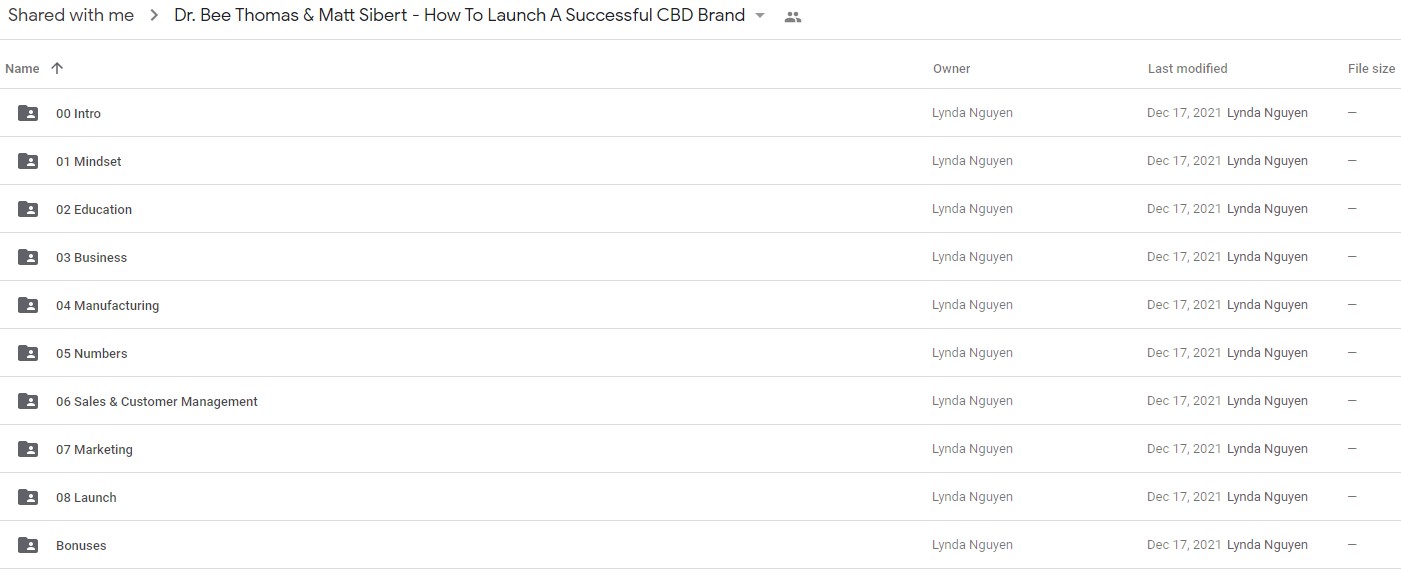Click the folder icon for 02 Education
Image resolution: width=1401 pixels, height=582 pixels.
28,209
